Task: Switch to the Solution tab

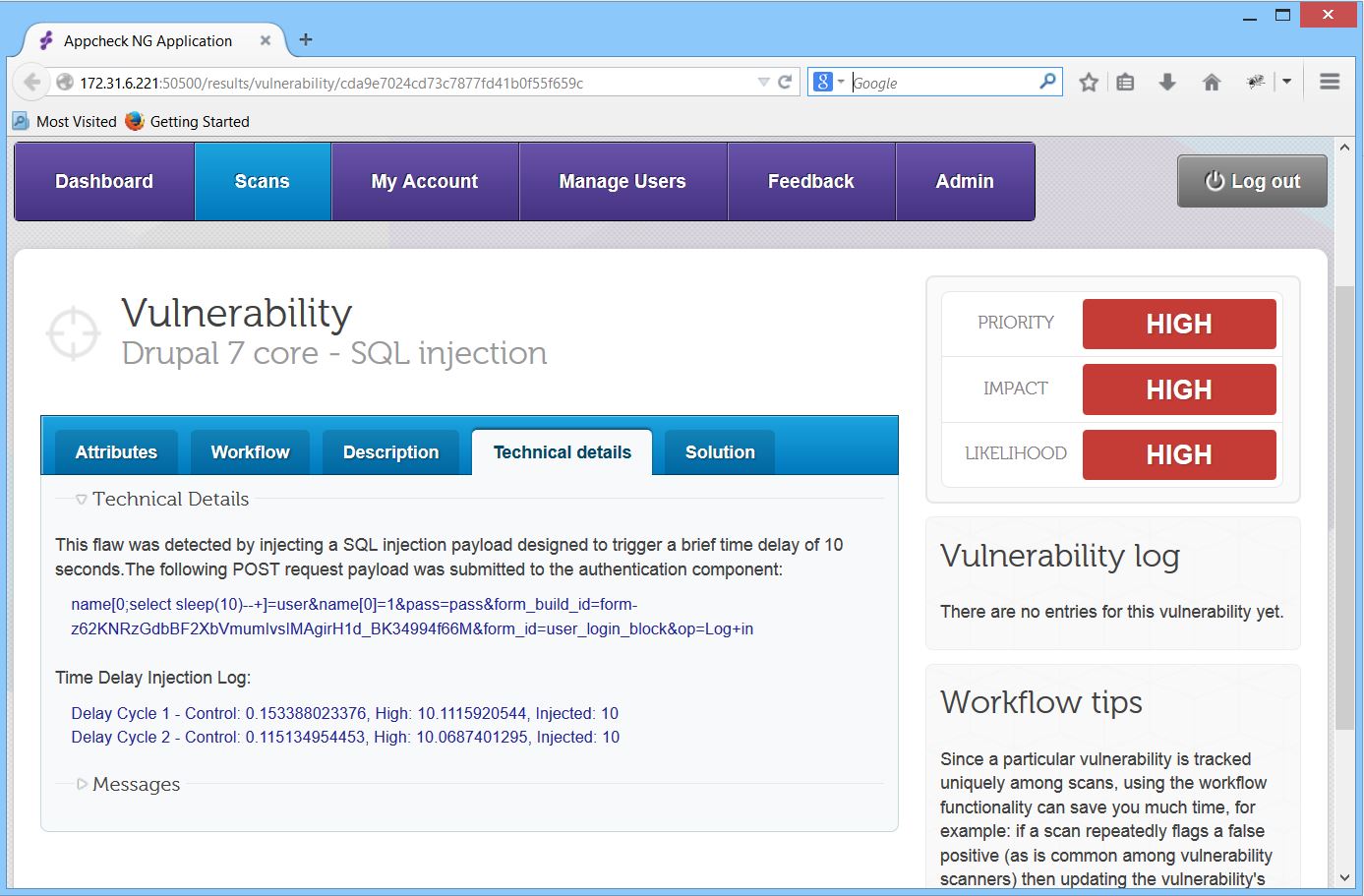Action: pos(720,452)
